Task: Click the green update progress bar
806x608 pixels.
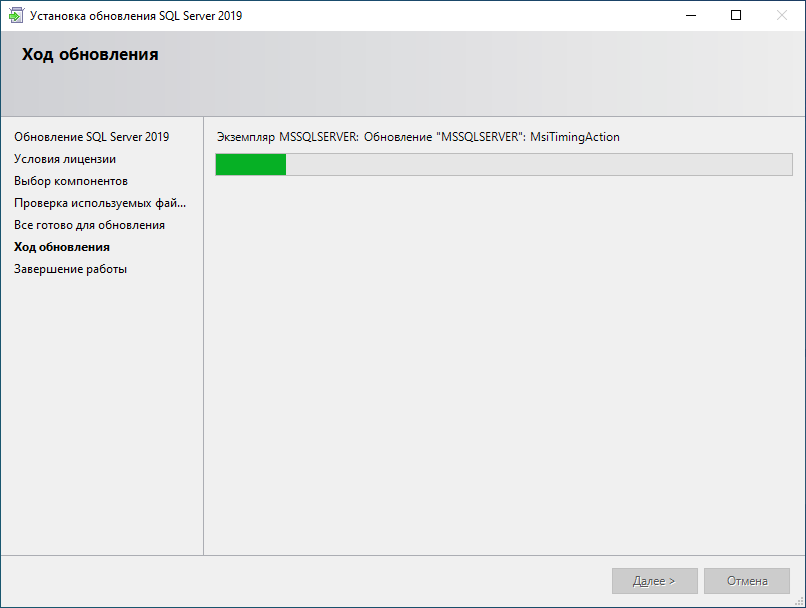Action: (x=504, y=164)
